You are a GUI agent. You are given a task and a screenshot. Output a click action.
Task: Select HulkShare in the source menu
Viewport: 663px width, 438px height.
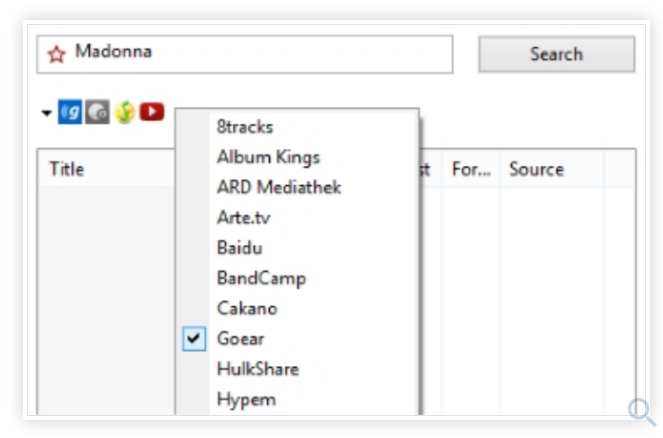(x=257, y=369)
